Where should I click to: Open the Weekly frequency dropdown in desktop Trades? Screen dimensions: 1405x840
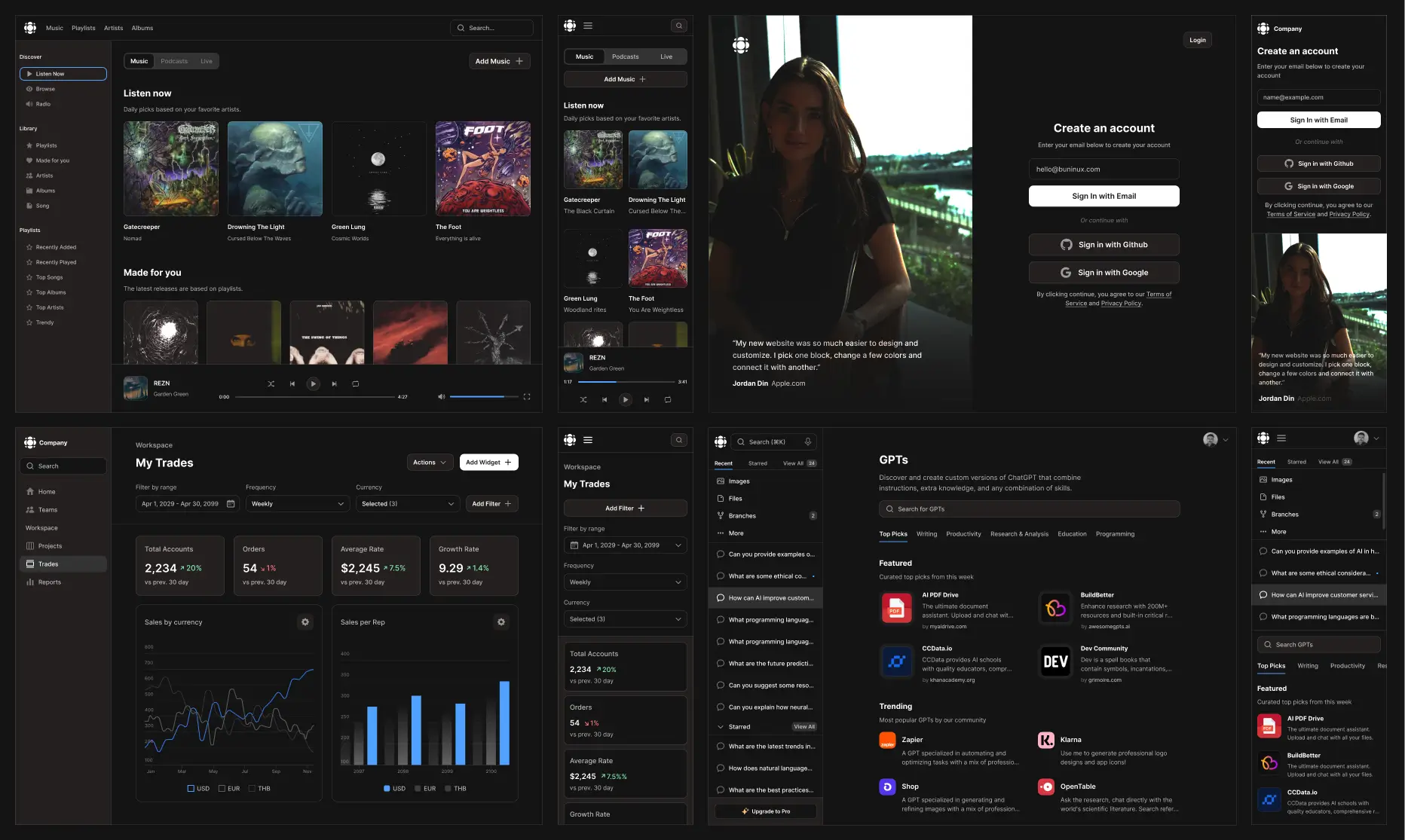coord(298,504)
